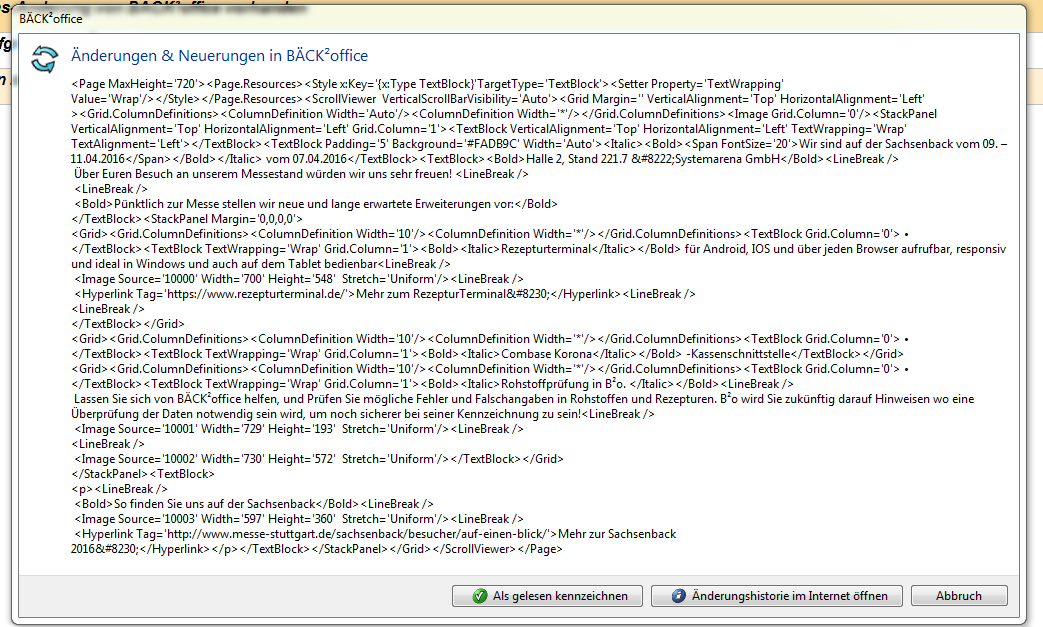The width and height of the screenshot is (1043, 627).
Task: Mark the changes as read
Action: point(546,596)
